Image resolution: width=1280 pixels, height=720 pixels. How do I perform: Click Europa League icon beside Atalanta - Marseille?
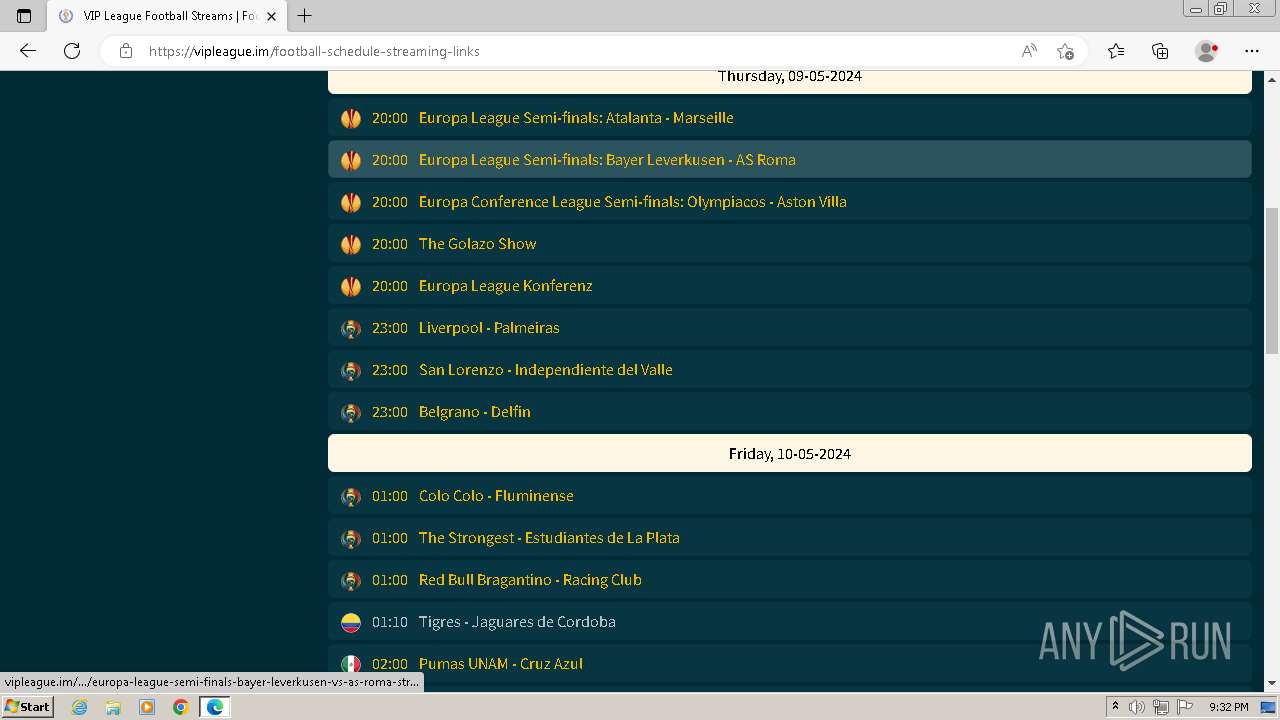(x=350, y=118)
